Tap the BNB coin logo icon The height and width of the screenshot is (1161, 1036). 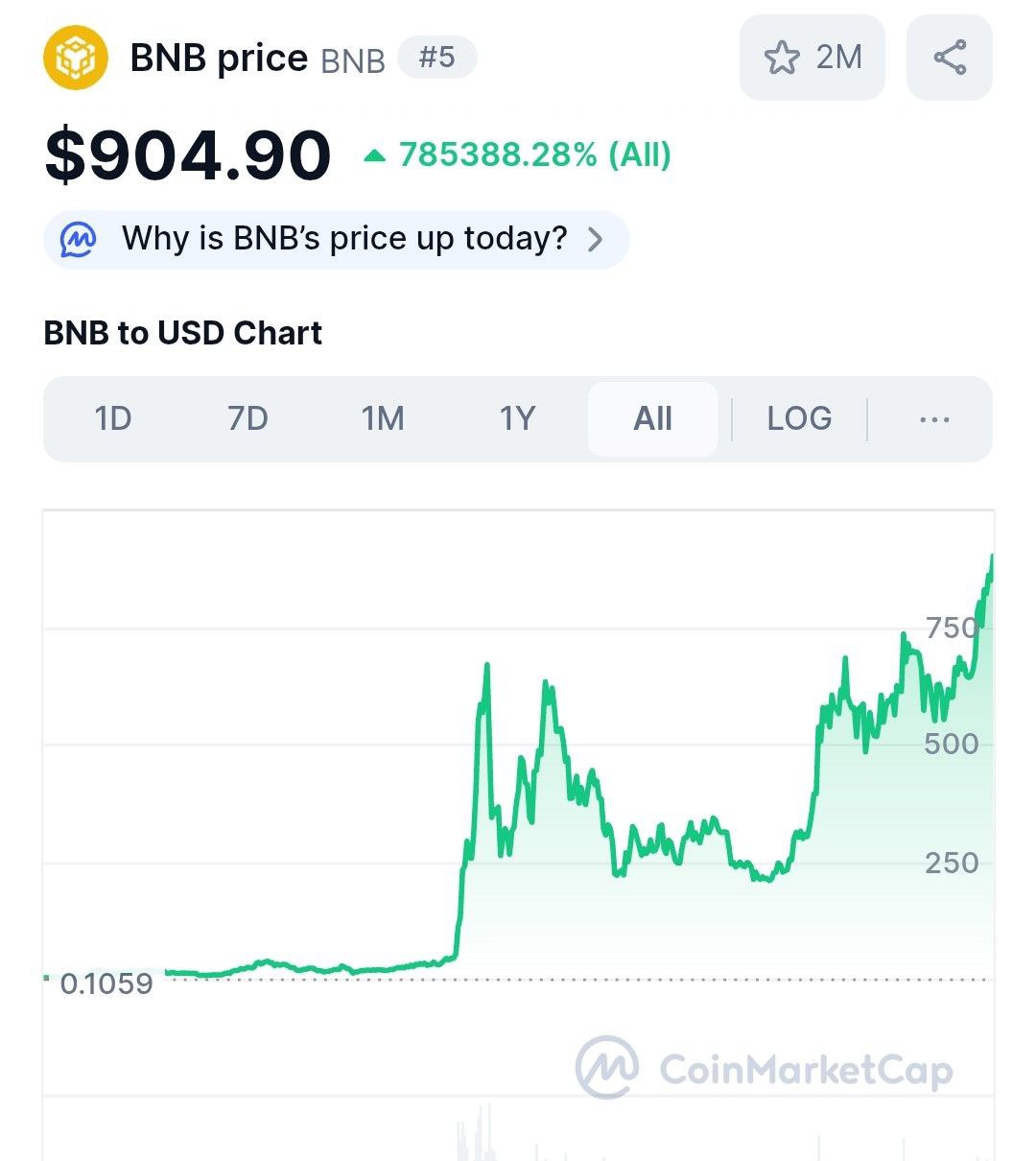pyautogui.click(x=76, y=58)
